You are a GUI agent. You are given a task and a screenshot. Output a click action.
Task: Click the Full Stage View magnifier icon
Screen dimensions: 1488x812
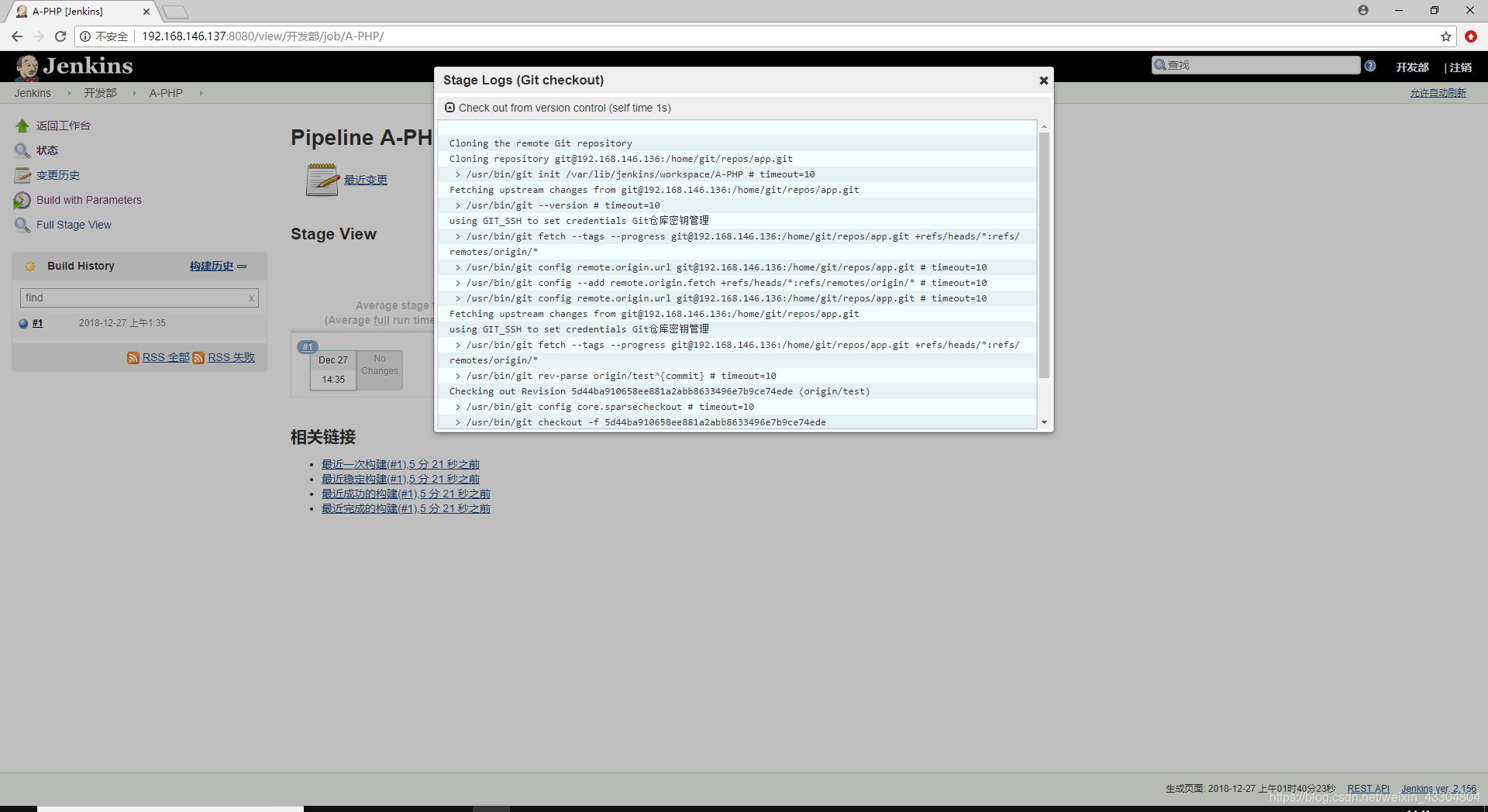tap(22, 225)
